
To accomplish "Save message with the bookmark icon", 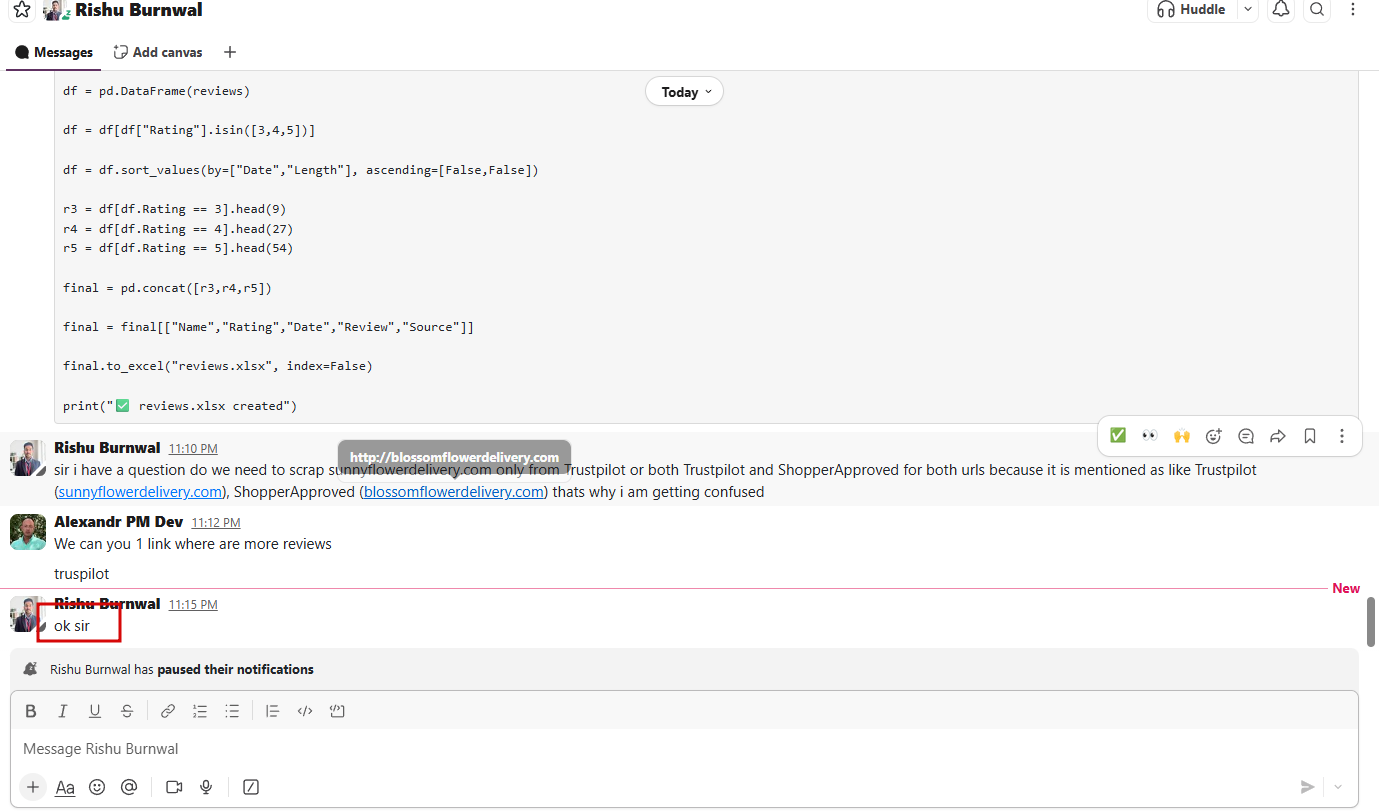I will [x=1310, y=436].
